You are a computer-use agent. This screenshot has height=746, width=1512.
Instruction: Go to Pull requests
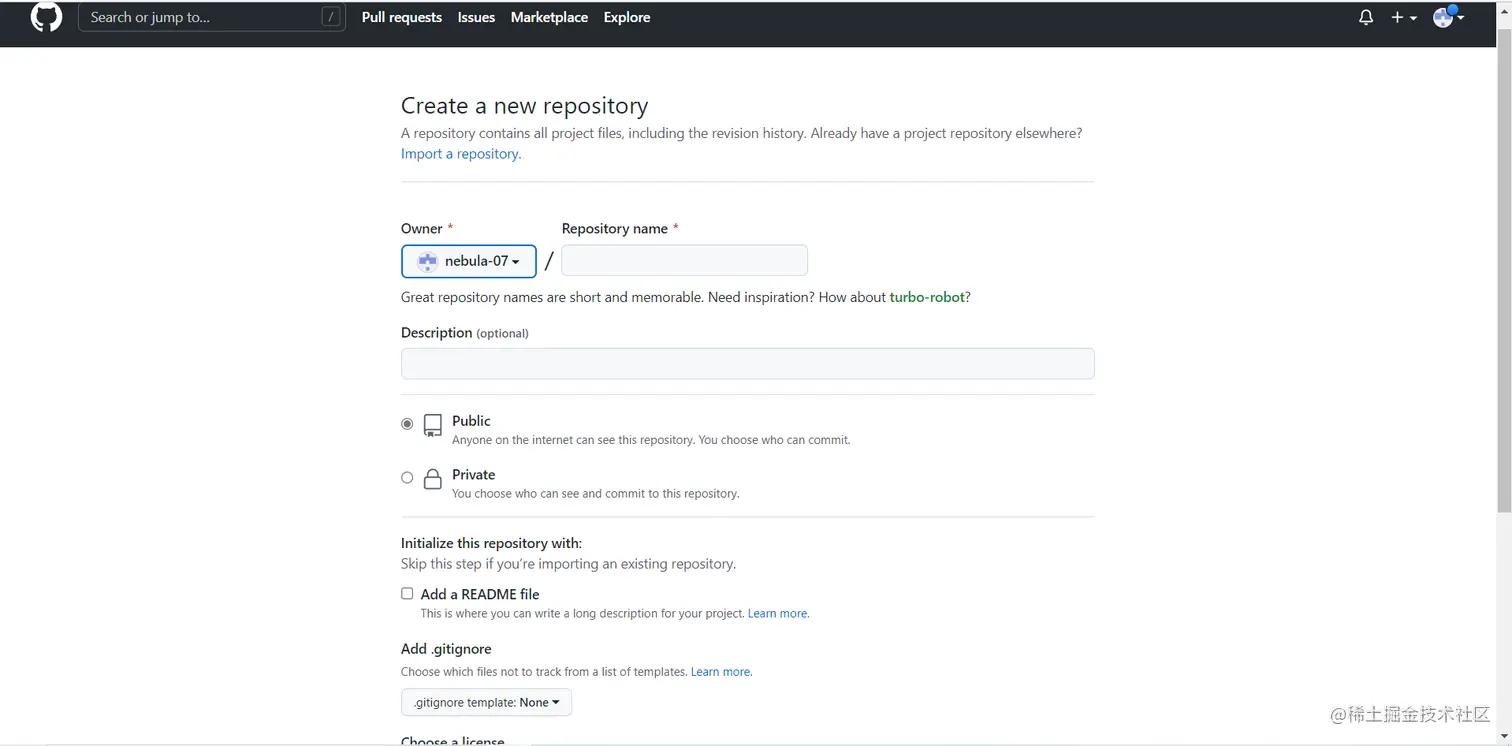(402, 17)
